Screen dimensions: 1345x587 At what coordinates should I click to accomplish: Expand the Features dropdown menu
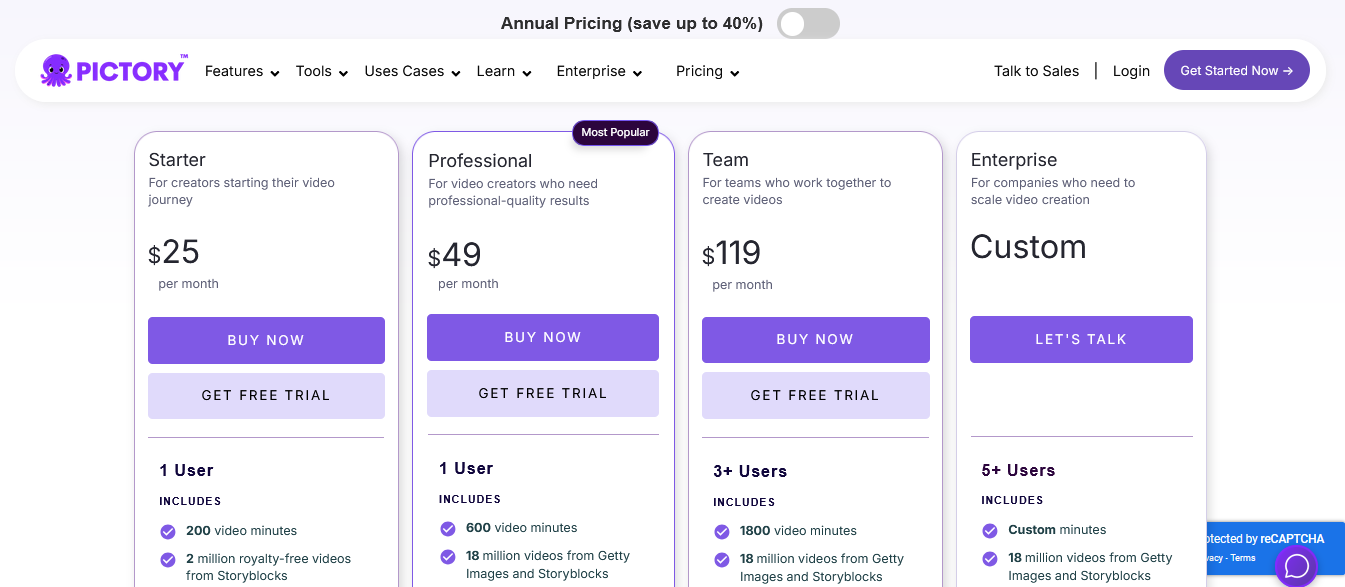(240, 71)
